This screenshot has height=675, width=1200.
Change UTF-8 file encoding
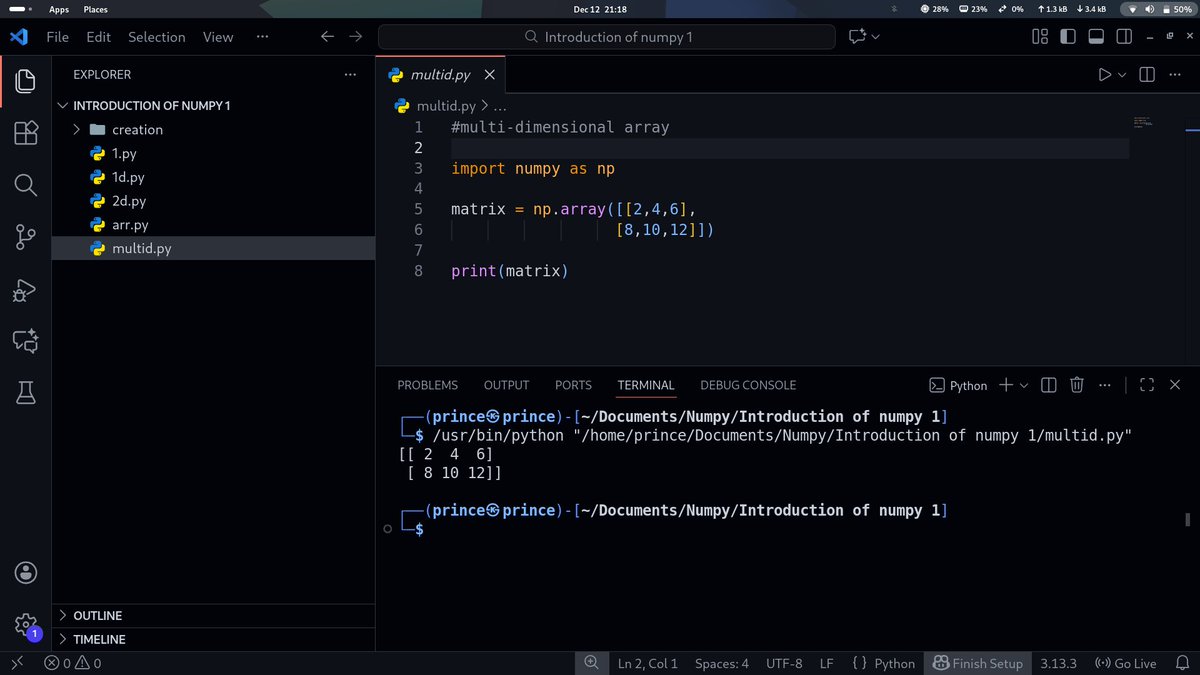[x=785, y=663]
